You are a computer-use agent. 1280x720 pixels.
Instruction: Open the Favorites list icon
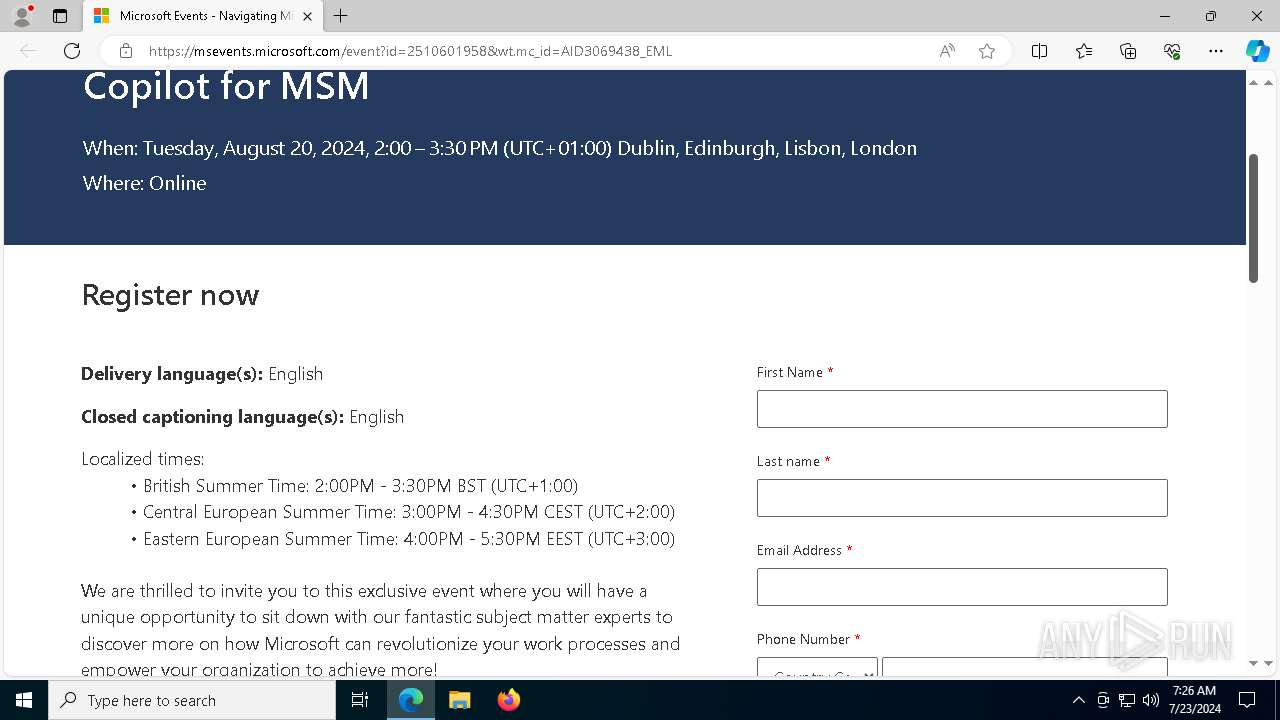[1084, 51]
